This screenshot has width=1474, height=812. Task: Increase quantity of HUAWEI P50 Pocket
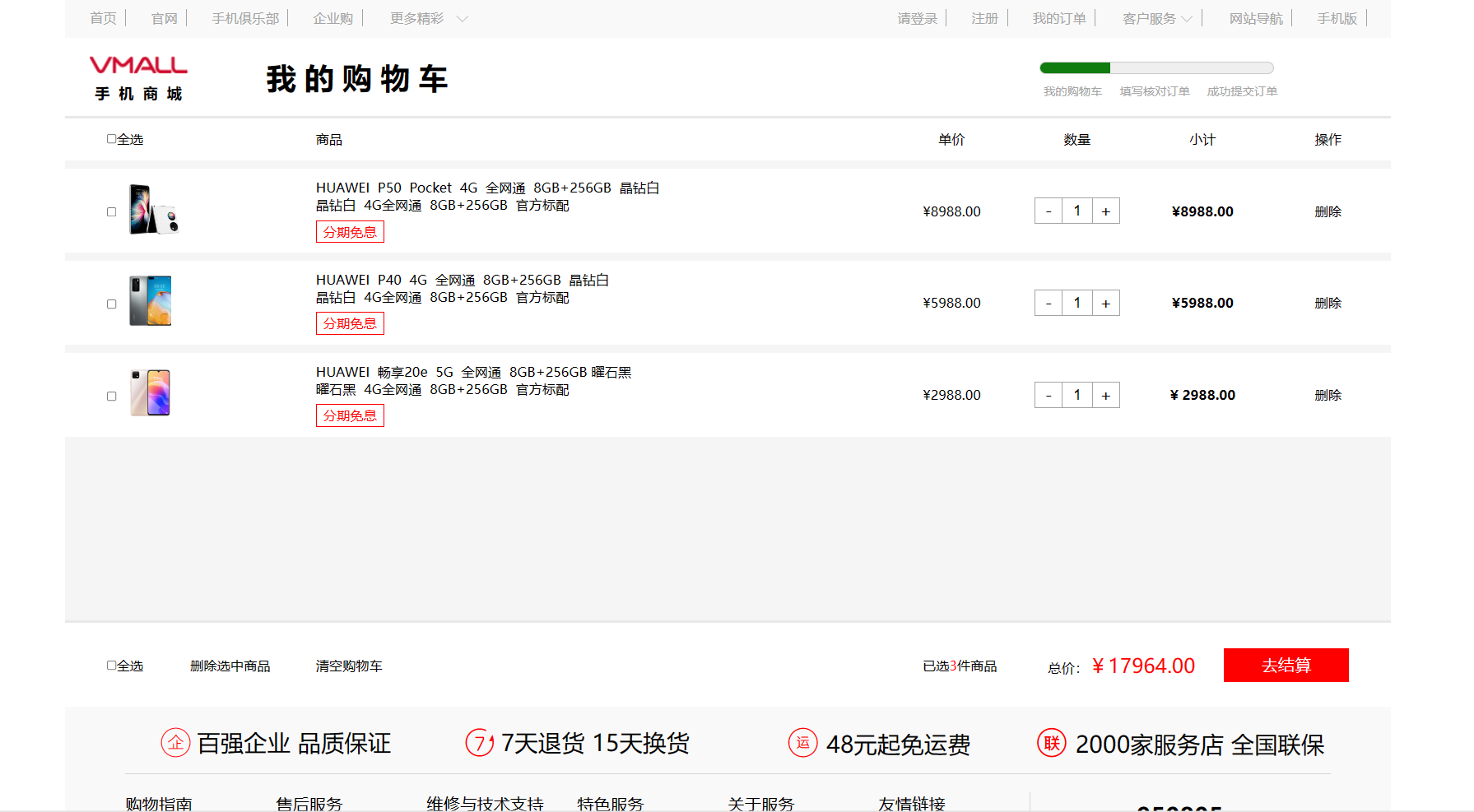pos(1105,211)
